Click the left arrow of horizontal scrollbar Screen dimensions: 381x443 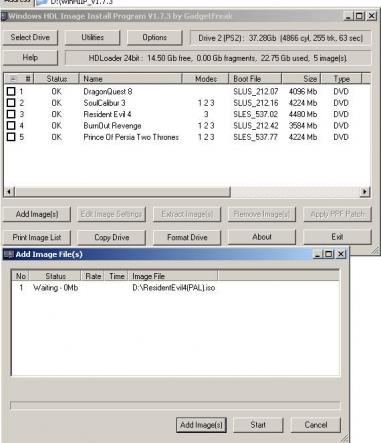9,192
